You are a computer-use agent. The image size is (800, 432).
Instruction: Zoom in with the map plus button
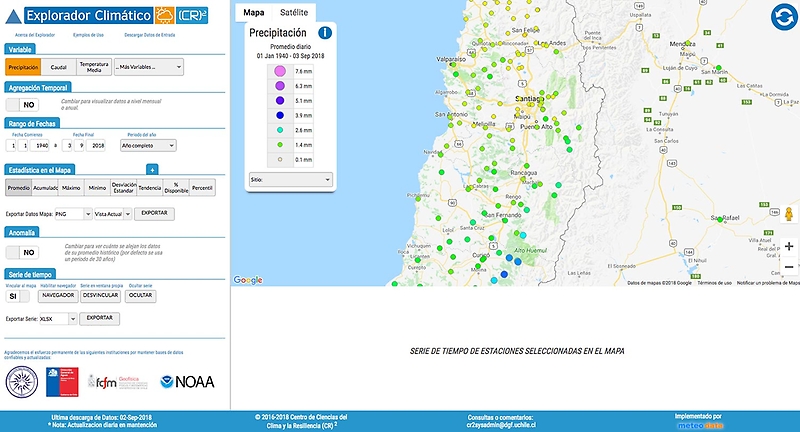click(x=789, y=245)
